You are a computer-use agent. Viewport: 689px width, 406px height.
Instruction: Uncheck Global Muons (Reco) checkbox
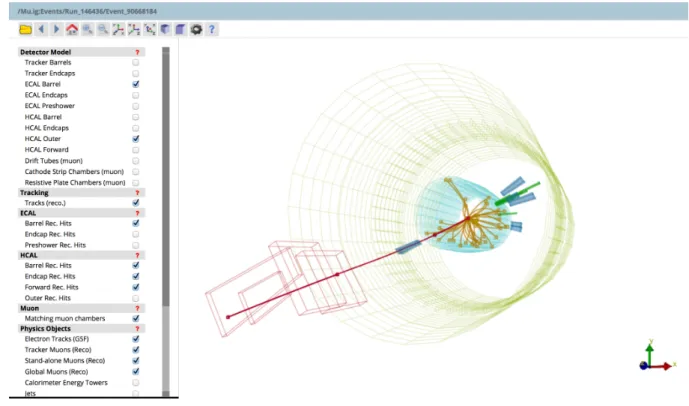[x=136, y=372]
